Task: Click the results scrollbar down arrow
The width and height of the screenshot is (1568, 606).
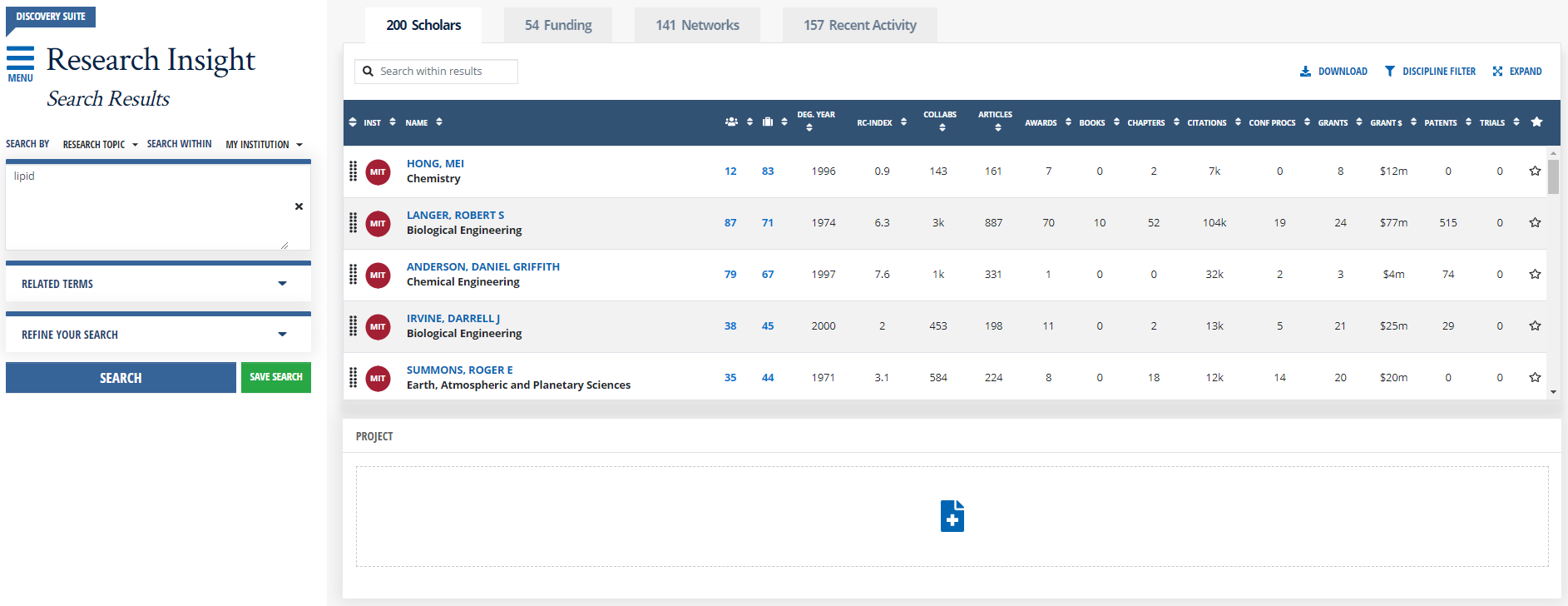Action: 1553,392
